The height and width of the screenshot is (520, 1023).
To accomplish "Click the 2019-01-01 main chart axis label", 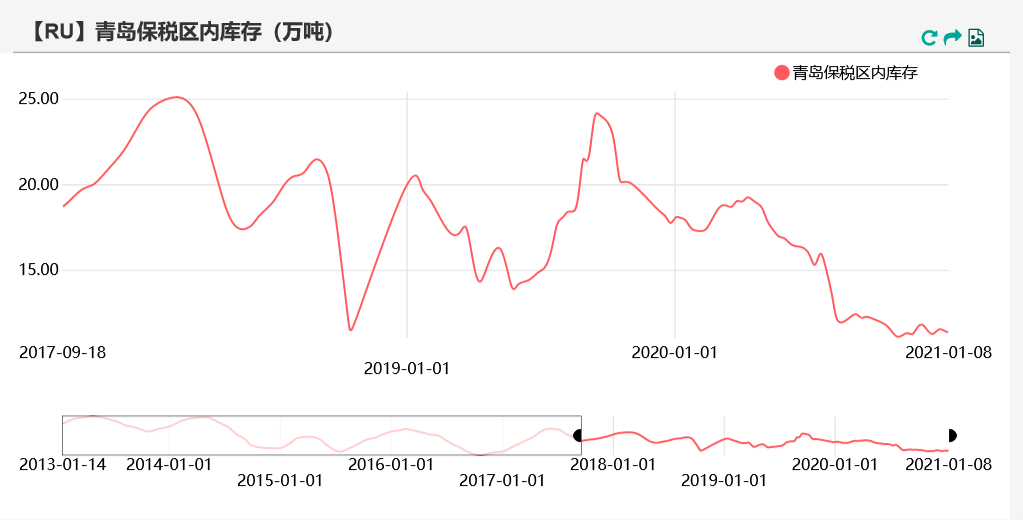I will click(x=407, y=369).
